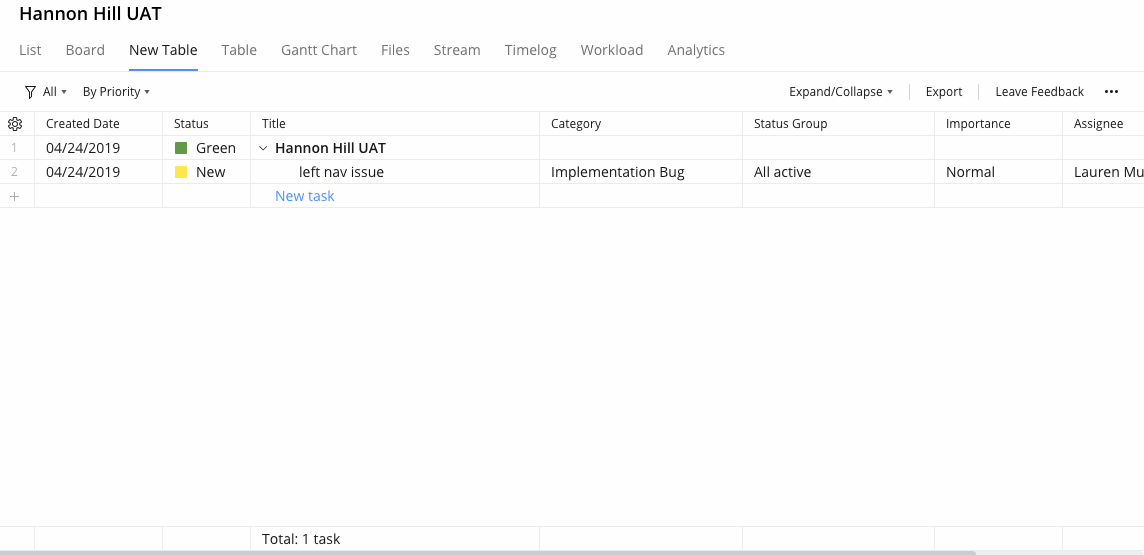Click the Green status text in row 1

pyautogui.click(x=216, y=148)
